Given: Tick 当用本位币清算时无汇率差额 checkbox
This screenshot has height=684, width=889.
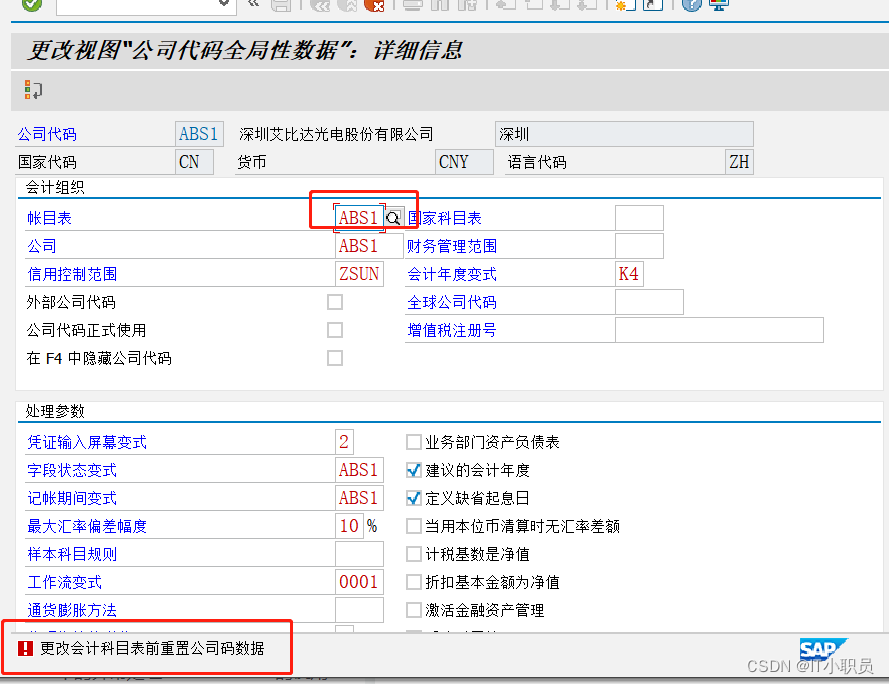Looking at the screenshot, I should click(414, 526).
